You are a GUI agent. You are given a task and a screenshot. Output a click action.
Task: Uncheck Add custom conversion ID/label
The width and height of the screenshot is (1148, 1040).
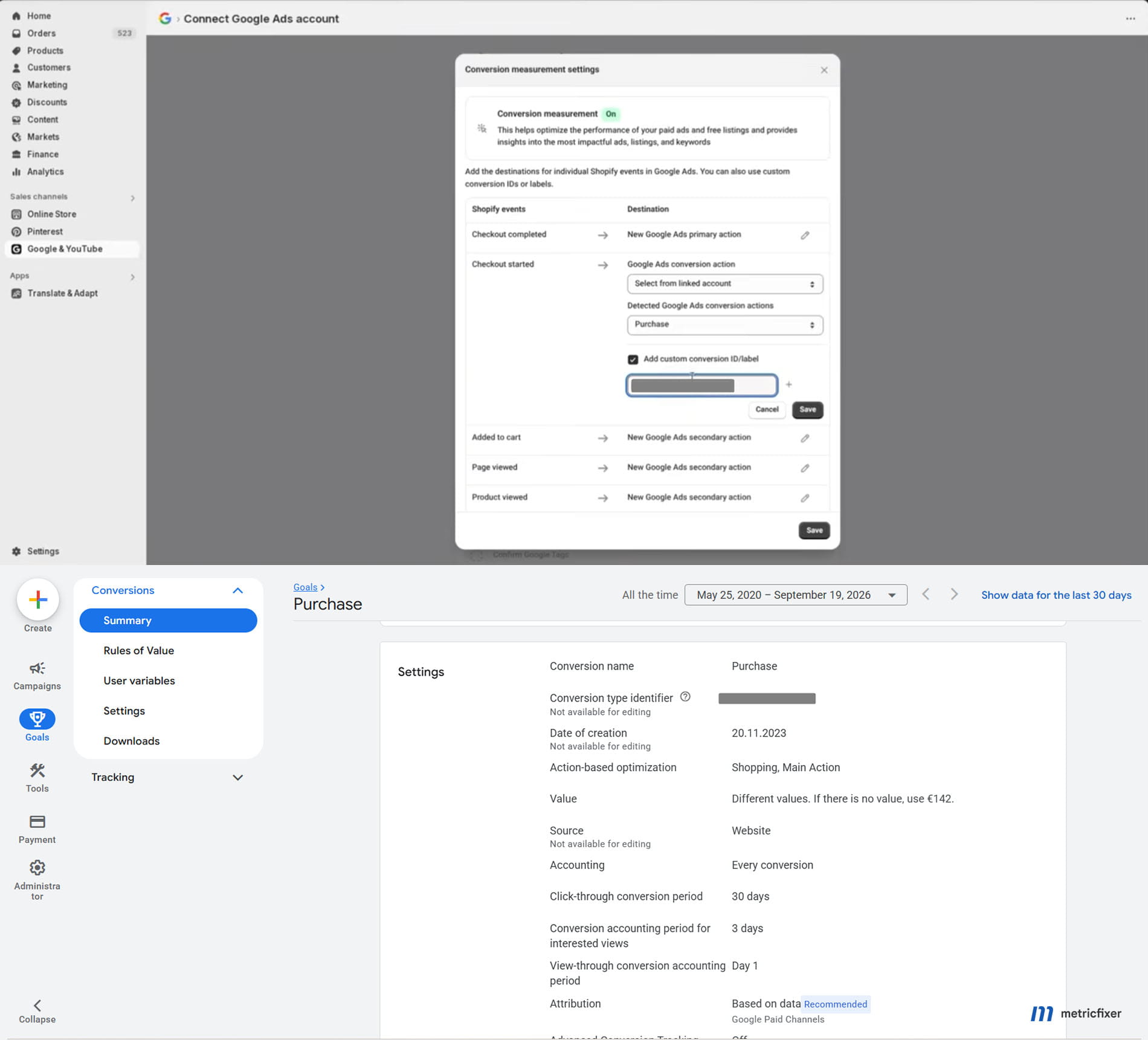[633, 360]
